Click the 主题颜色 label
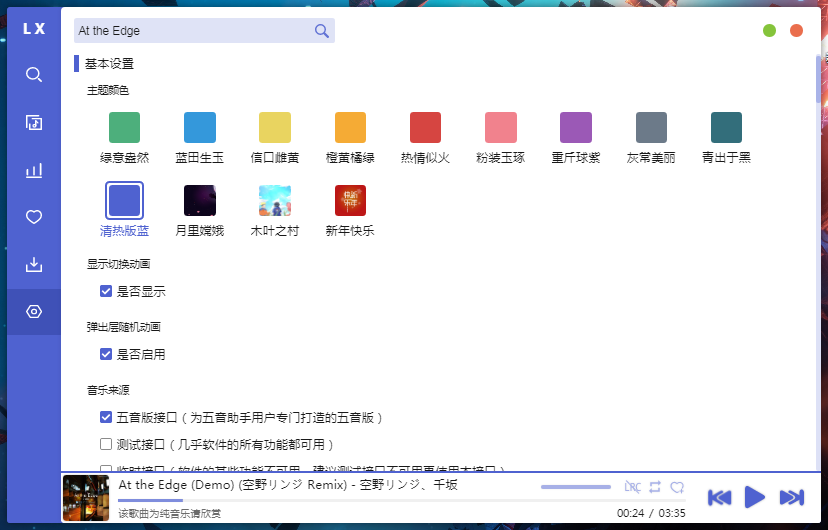The width and height of the screenshot is (828, 530). coord(108,90)
